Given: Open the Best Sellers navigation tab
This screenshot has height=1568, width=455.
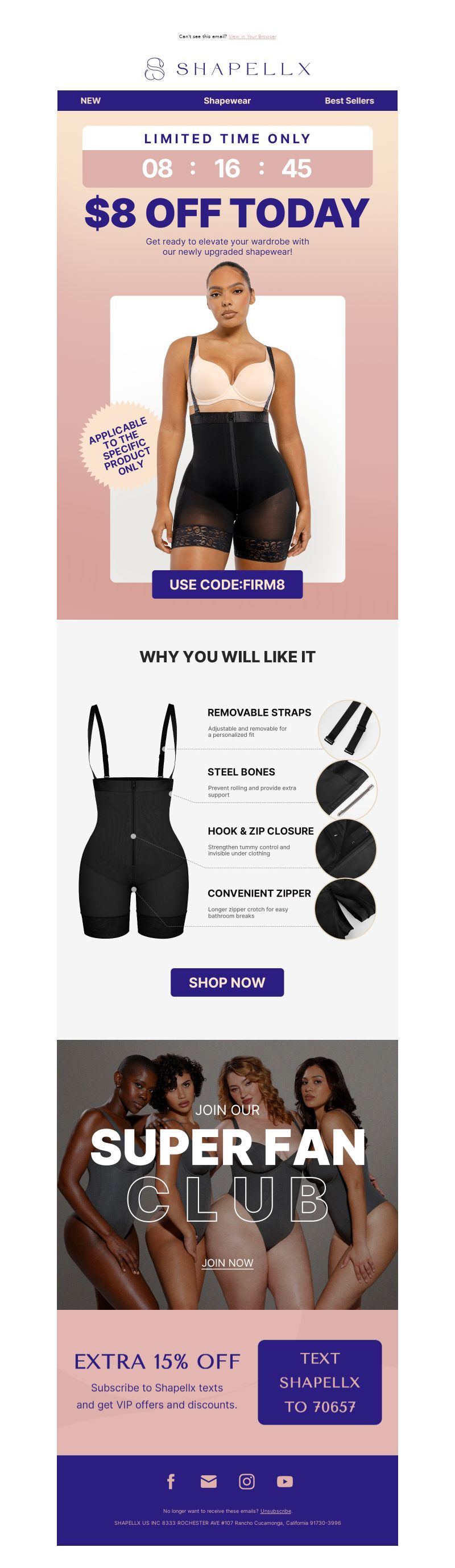Looking at the screenshot, I should point(349,101).
